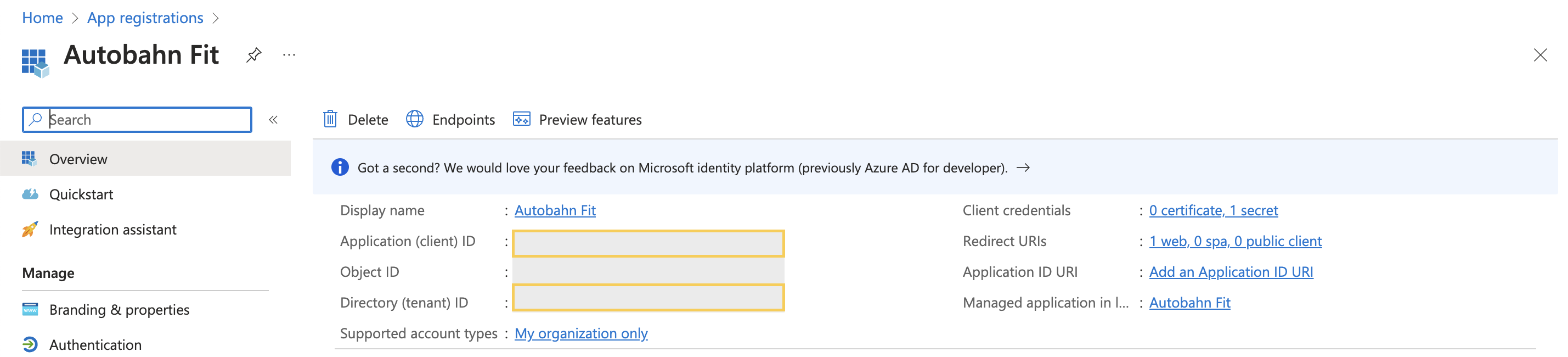1568x357 pixels.
Task: Click the redacted Application (client) ID value
Action: (648, 244)
